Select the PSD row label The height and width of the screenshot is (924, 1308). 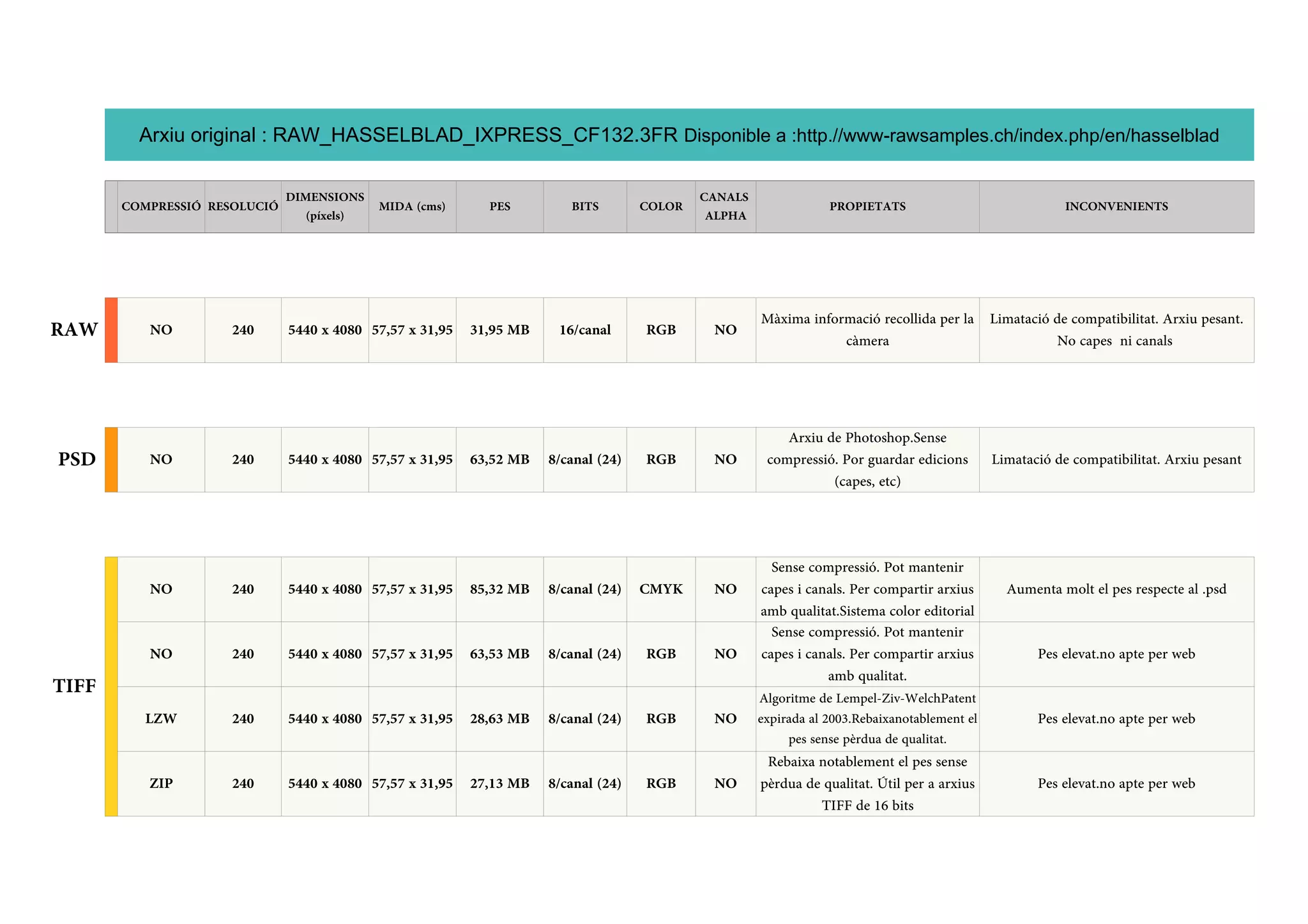click(x=77, y=460)
